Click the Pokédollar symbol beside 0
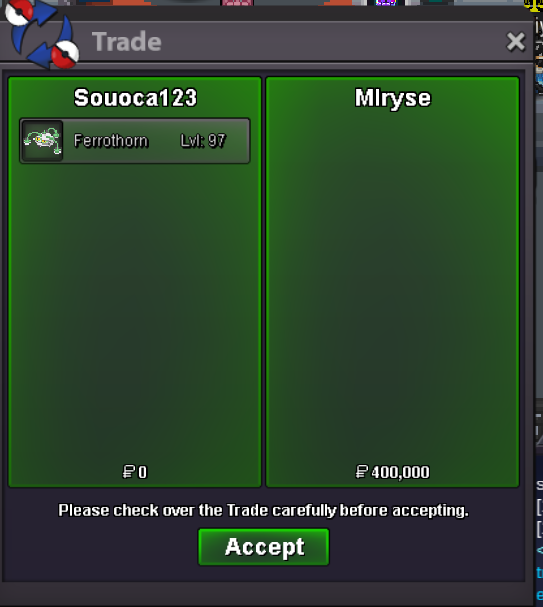Image resolution: width=543 pixels, height=607 pixels. [x=128, y=472]
